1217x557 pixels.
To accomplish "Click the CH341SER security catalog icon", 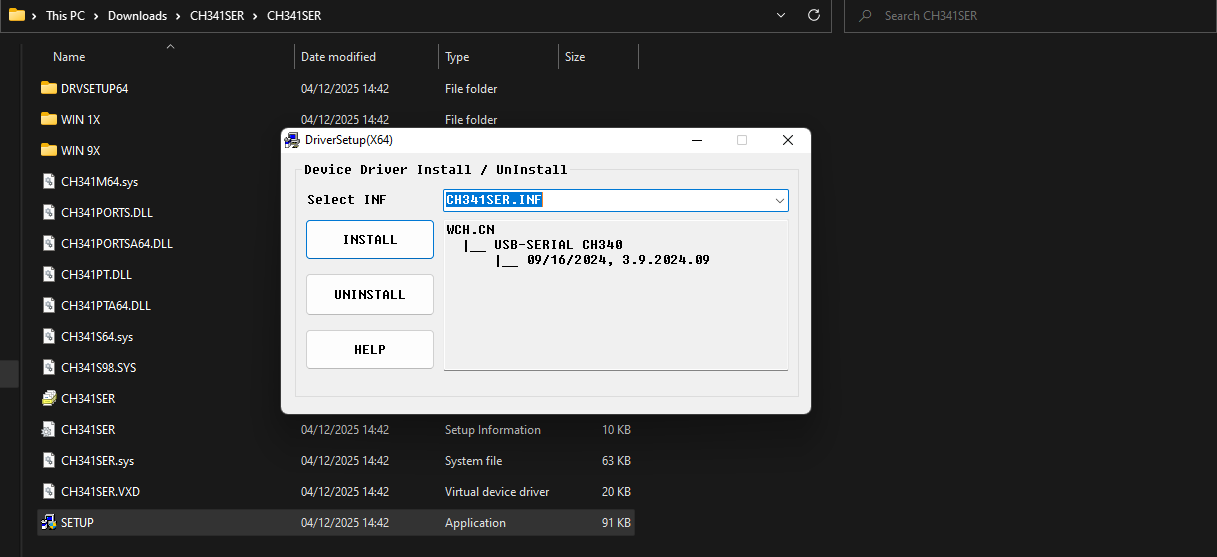I will pyautogui.click(x=49, y=398).
